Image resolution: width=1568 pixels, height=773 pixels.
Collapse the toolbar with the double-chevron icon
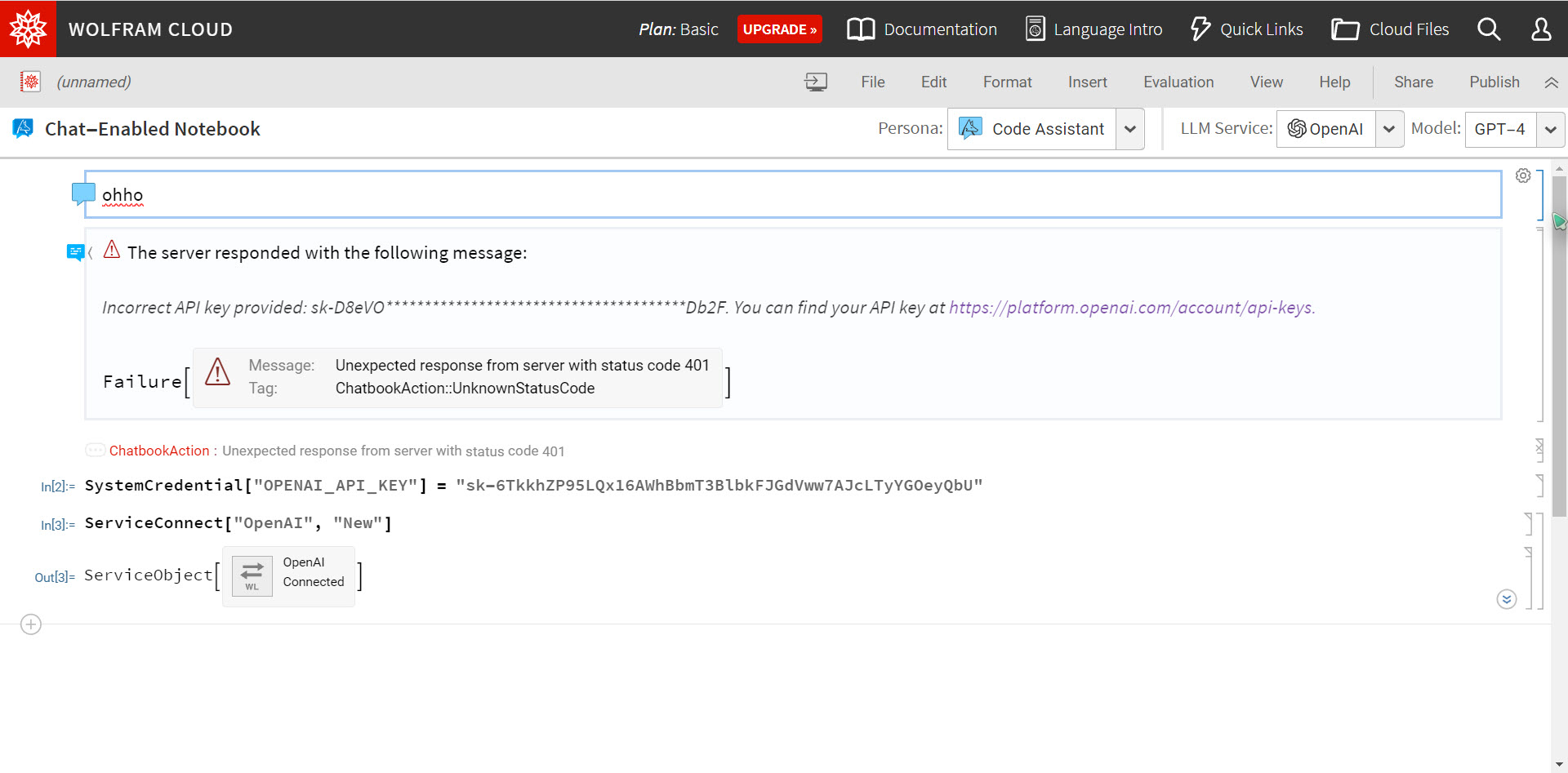(x=1552, y=82)
